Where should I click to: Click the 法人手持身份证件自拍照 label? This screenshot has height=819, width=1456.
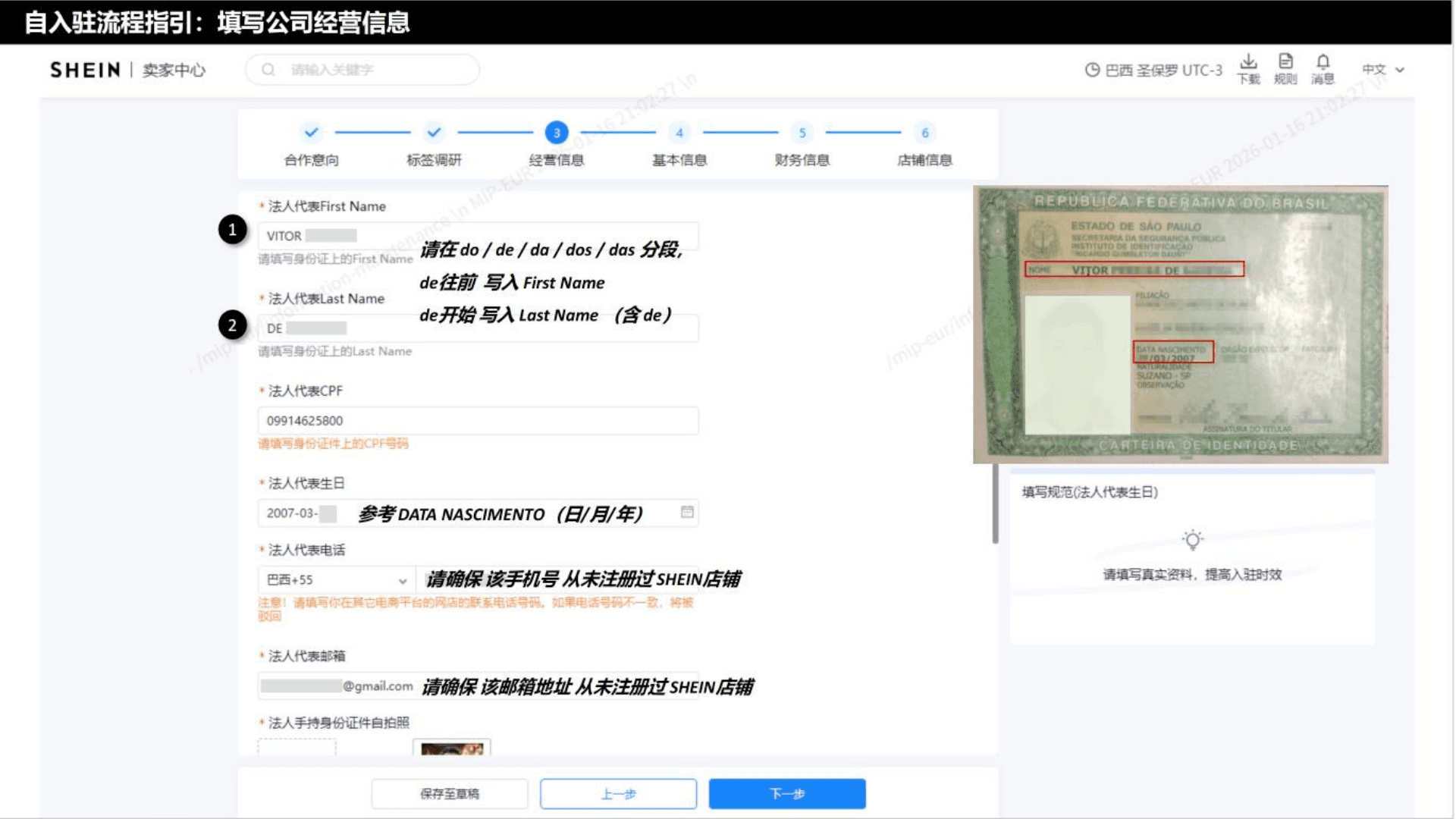point(339,723)
